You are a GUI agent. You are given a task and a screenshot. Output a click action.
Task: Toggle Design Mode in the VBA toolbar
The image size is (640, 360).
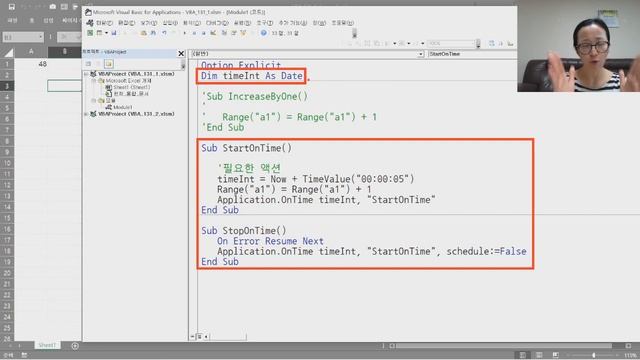pyautogui.click(x=213, y=33)
